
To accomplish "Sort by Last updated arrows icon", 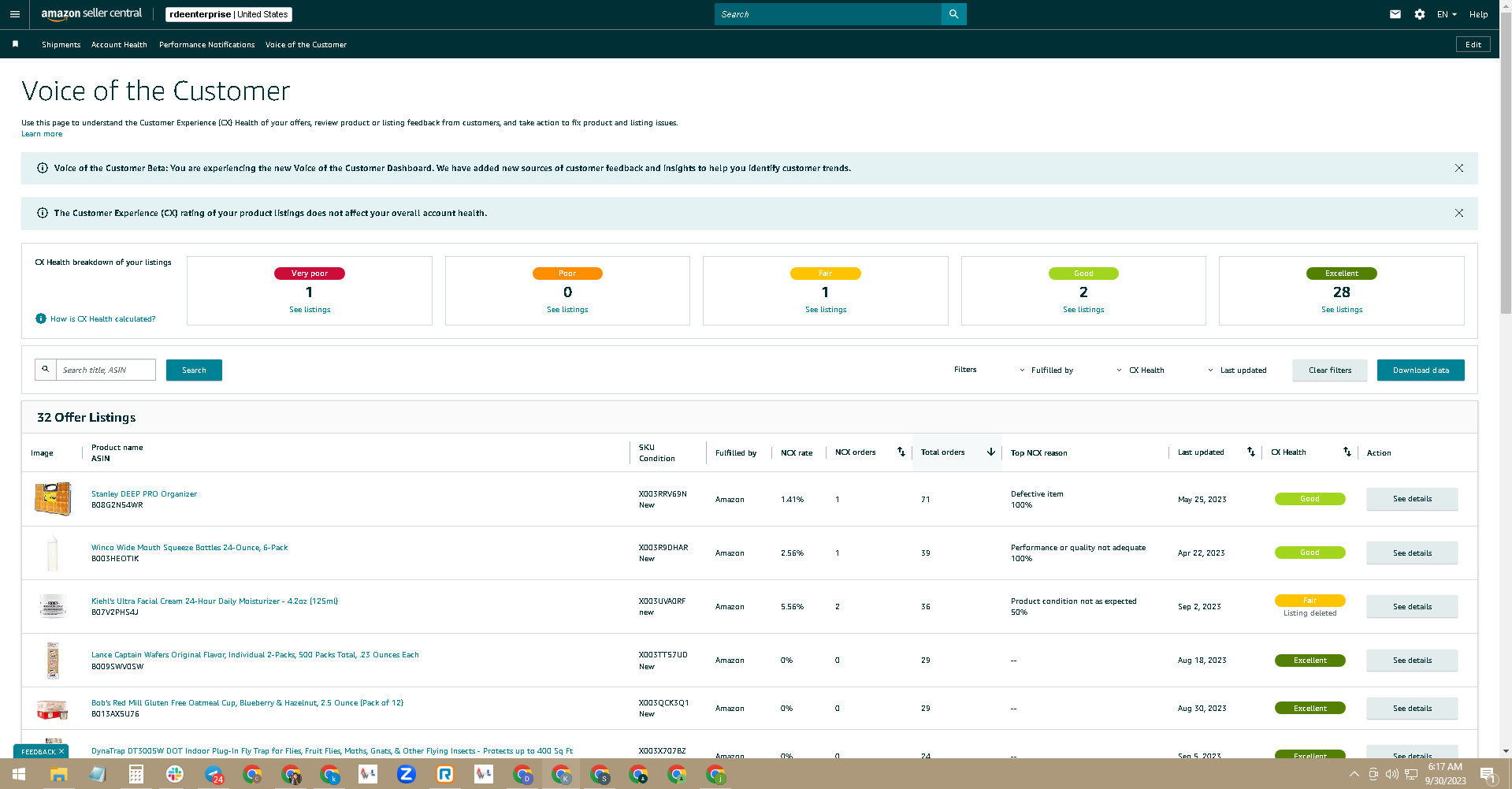I will click(1250, 452).
